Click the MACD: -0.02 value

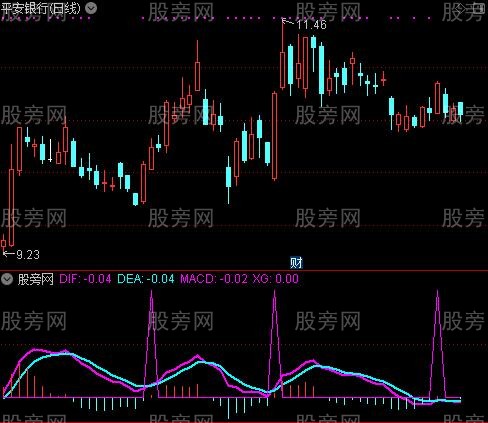click(x=214, y=279)
